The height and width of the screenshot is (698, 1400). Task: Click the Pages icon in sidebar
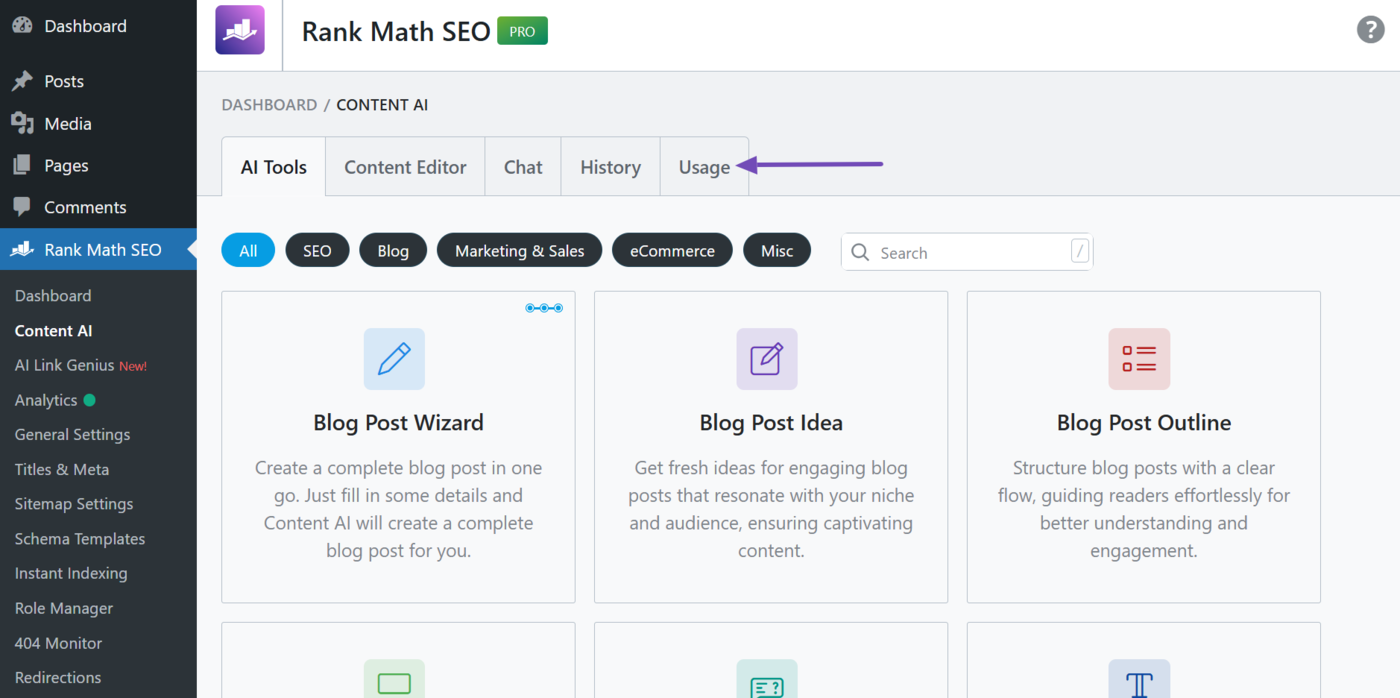[22, 165]
